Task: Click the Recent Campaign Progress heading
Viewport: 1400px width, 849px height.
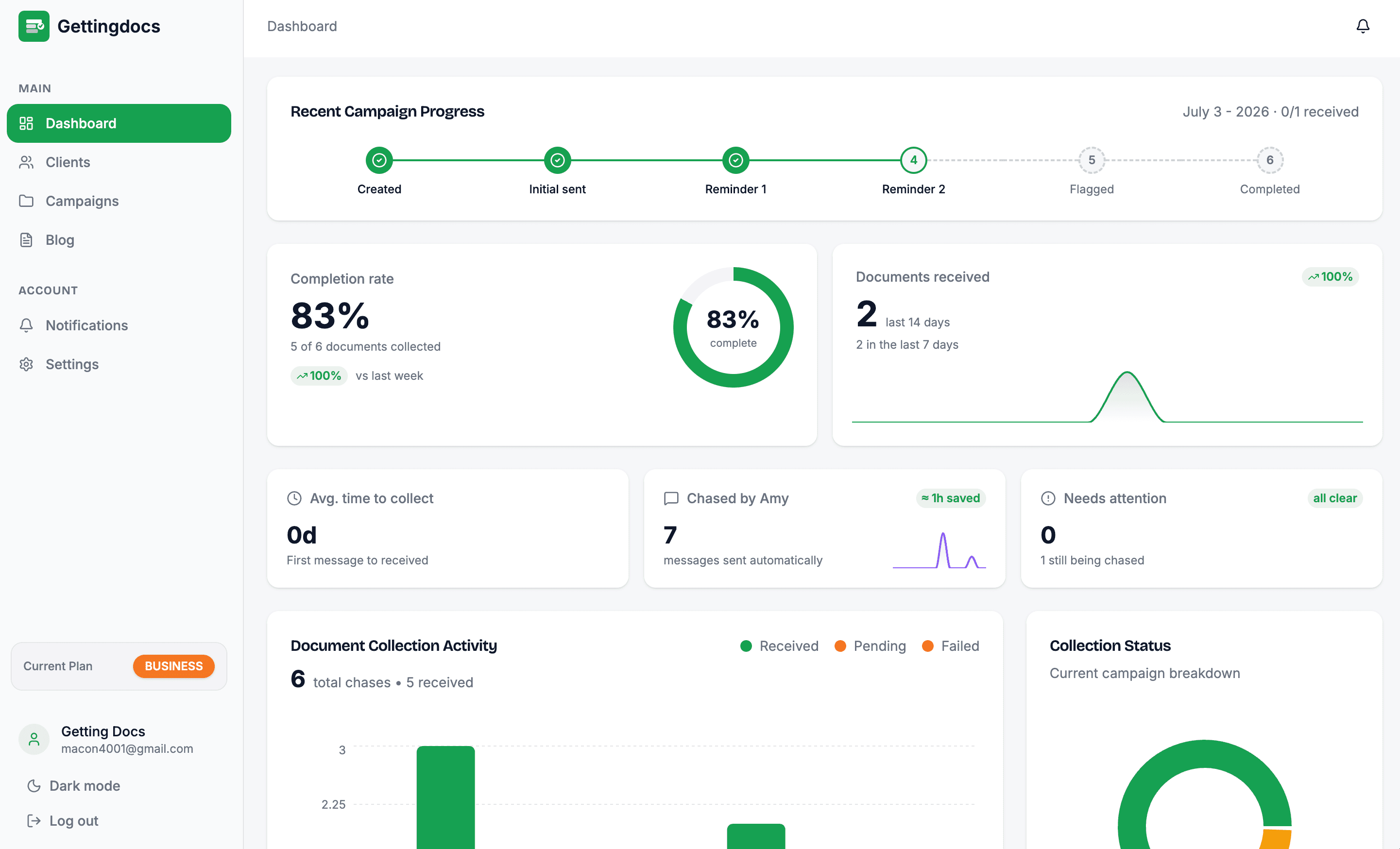Action: (x=387, y=111)
